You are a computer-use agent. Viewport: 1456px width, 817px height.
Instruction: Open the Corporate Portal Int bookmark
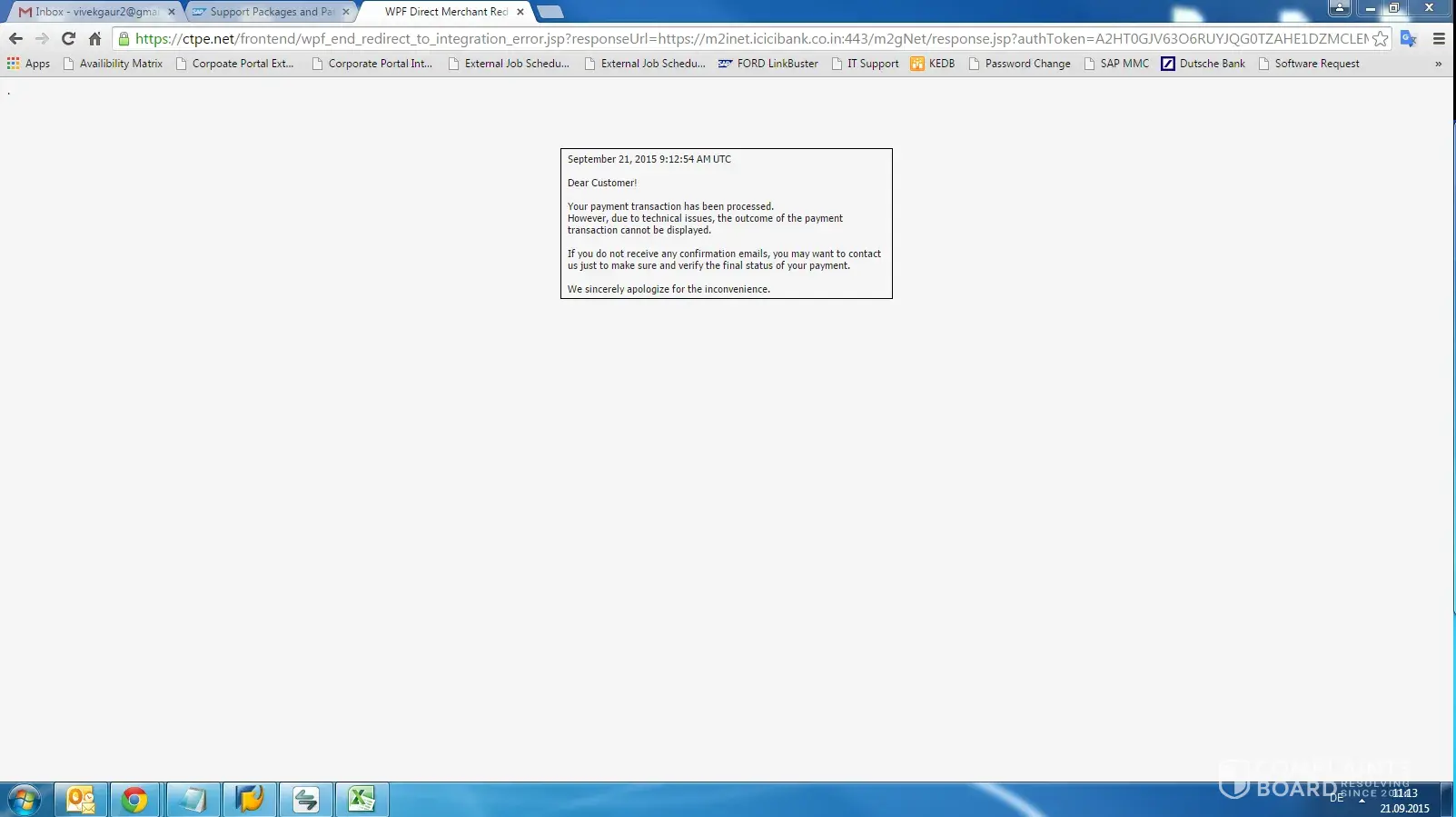point(371,64)
